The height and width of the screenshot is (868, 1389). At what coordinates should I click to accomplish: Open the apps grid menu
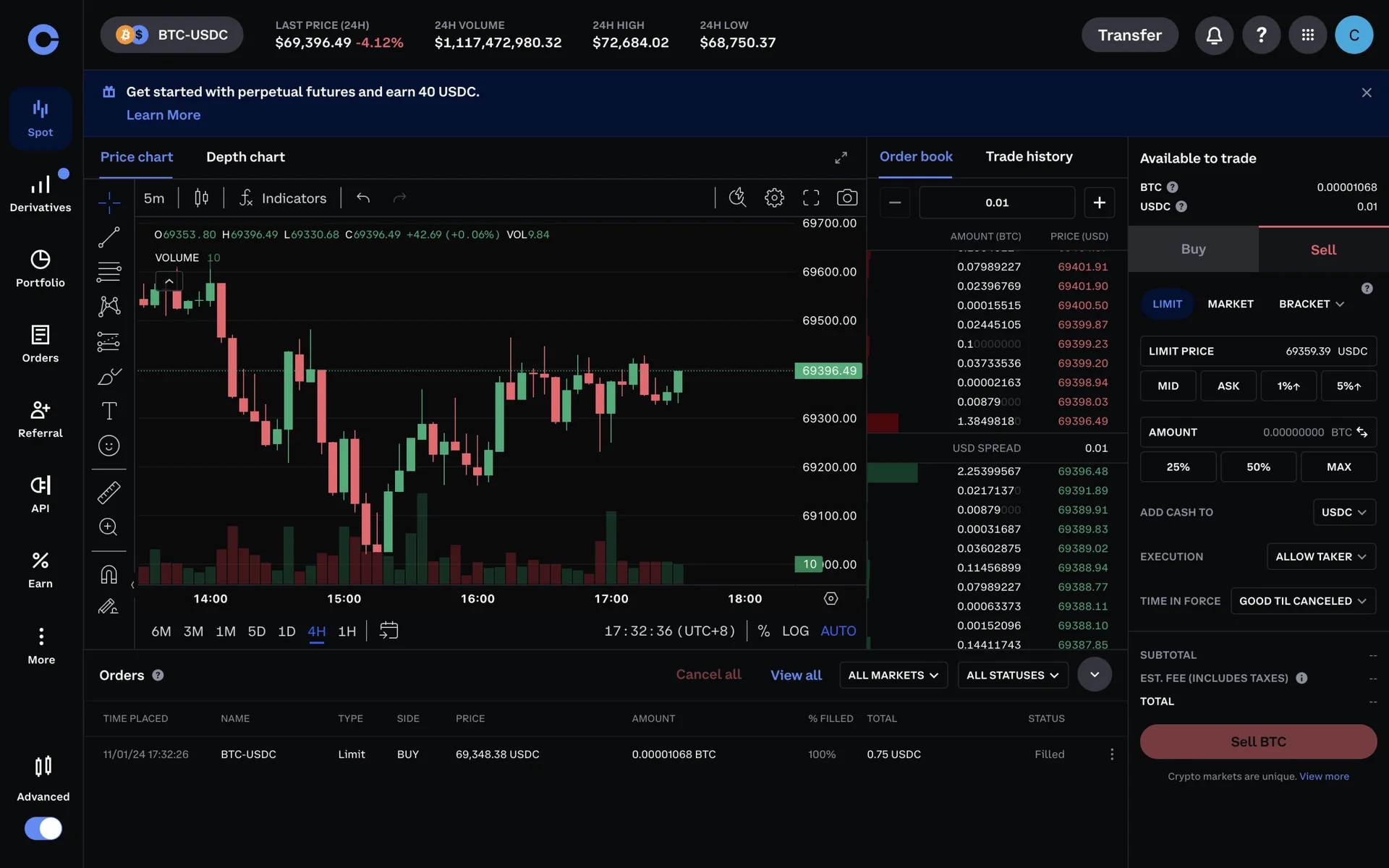coord(1307,35)
